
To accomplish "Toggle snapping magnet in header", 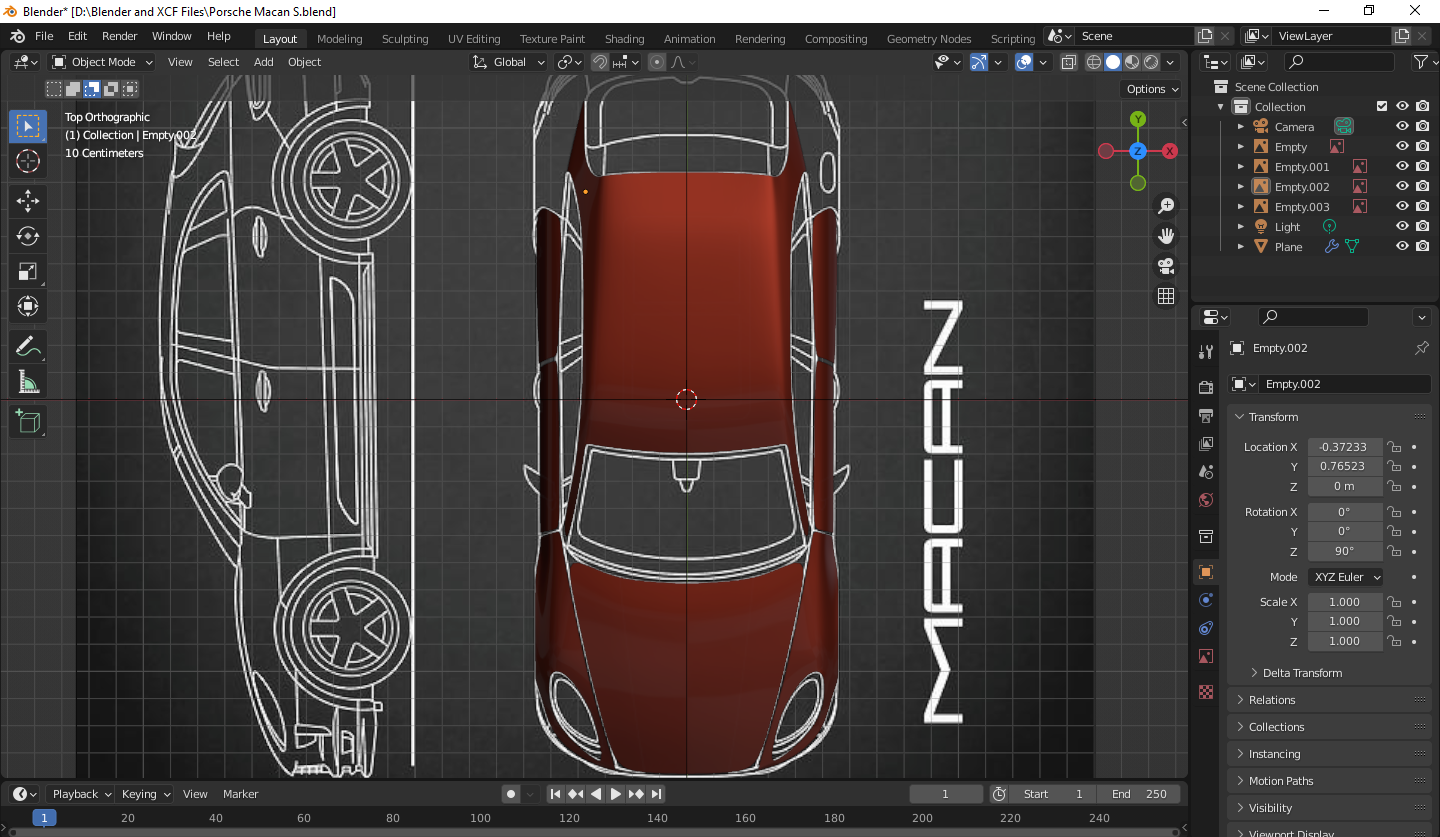I will click(x=599, y=62).
